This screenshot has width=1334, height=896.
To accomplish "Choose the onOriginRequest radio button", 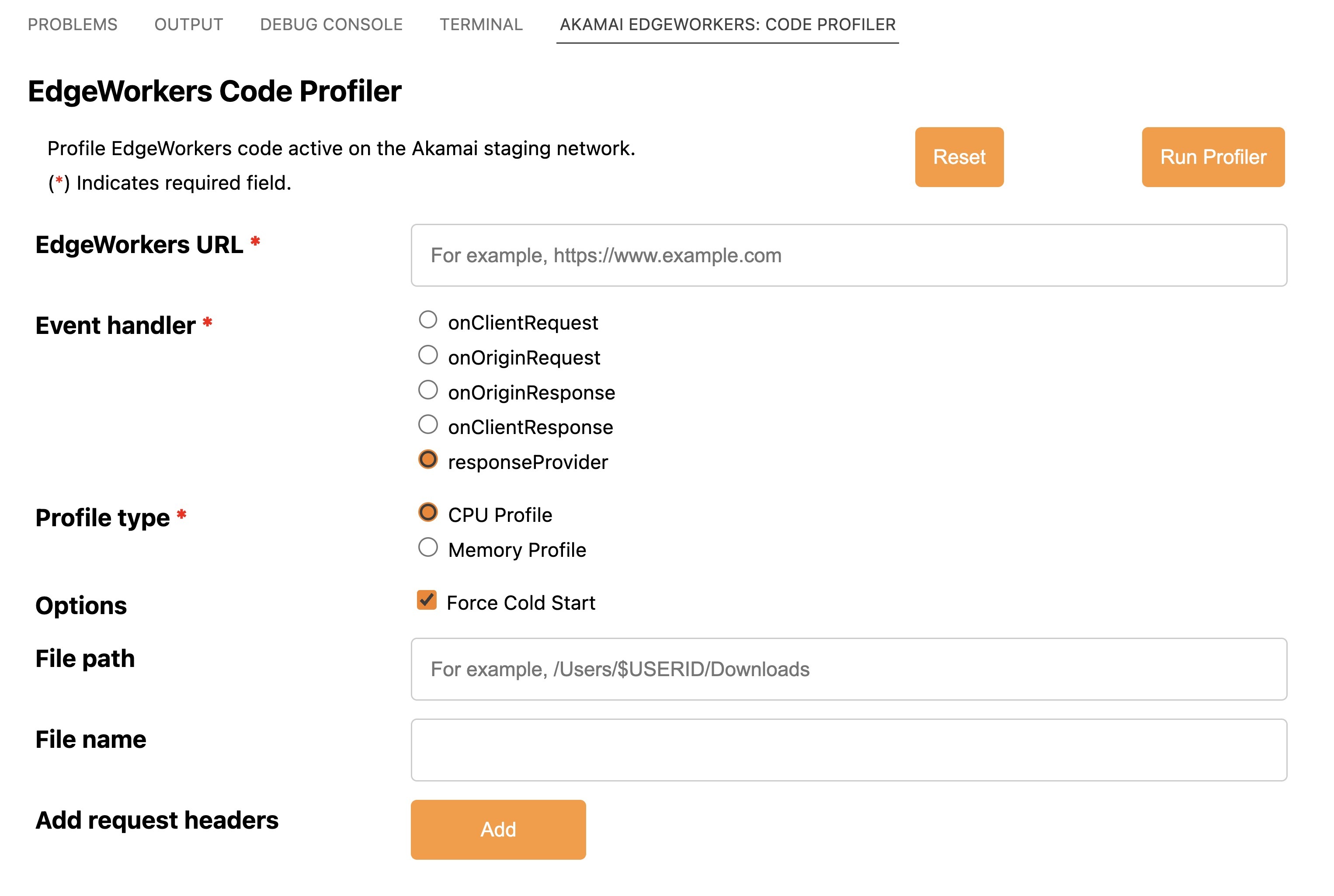I will [428, 355].
